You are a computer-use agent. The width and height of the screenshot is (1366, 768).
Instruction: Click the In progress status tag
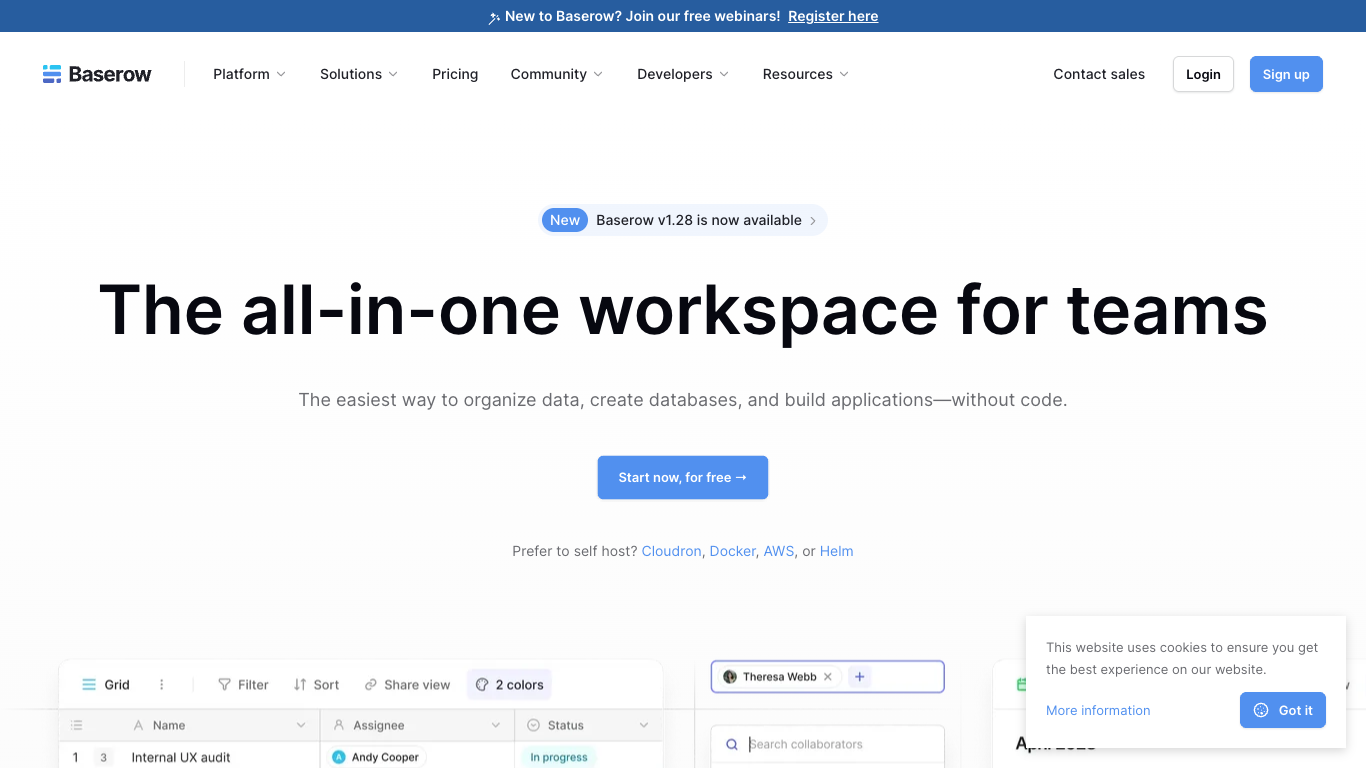click(559, 757)
